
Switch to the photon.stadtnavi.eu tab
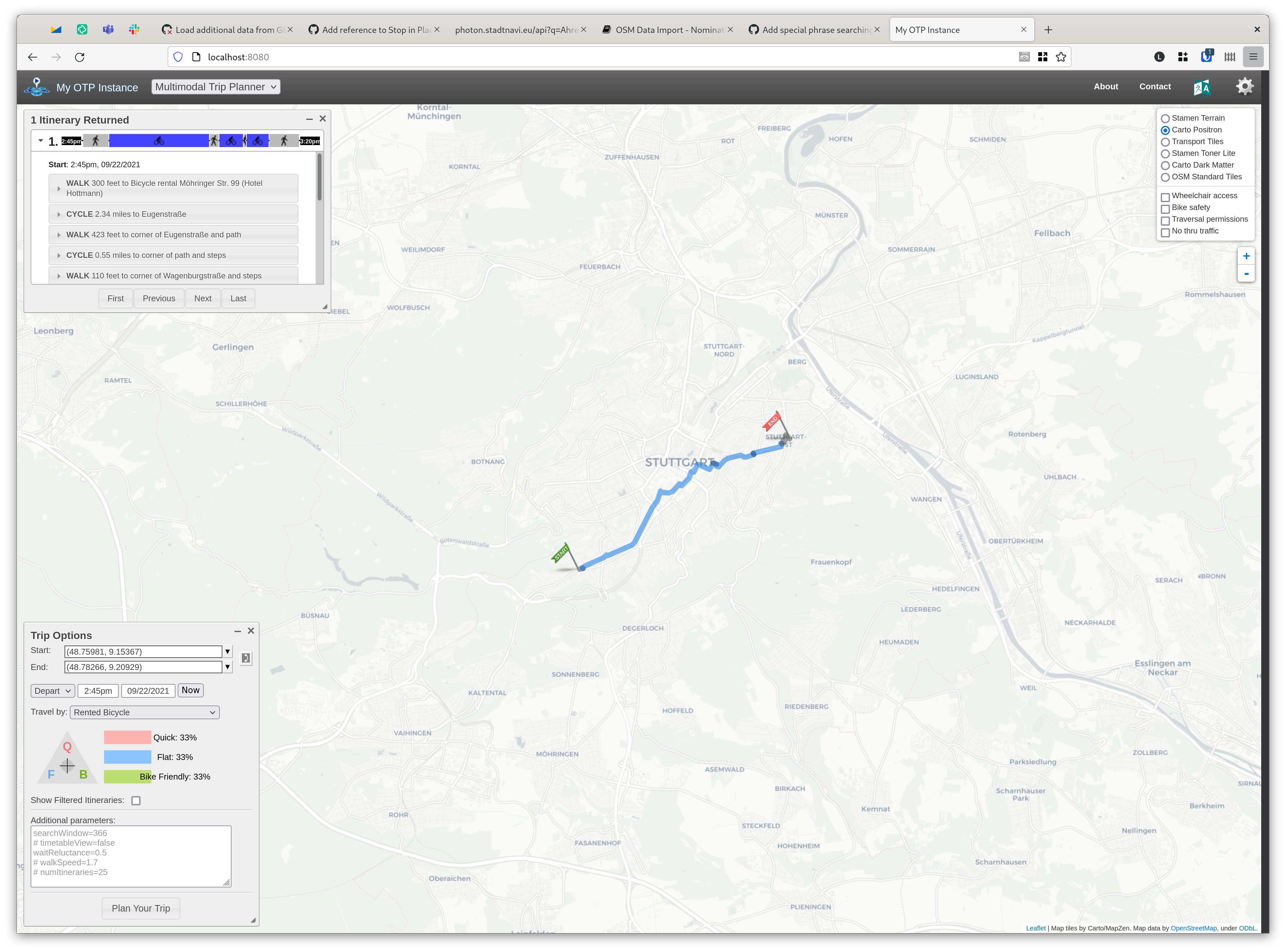[x=520, y=30]
